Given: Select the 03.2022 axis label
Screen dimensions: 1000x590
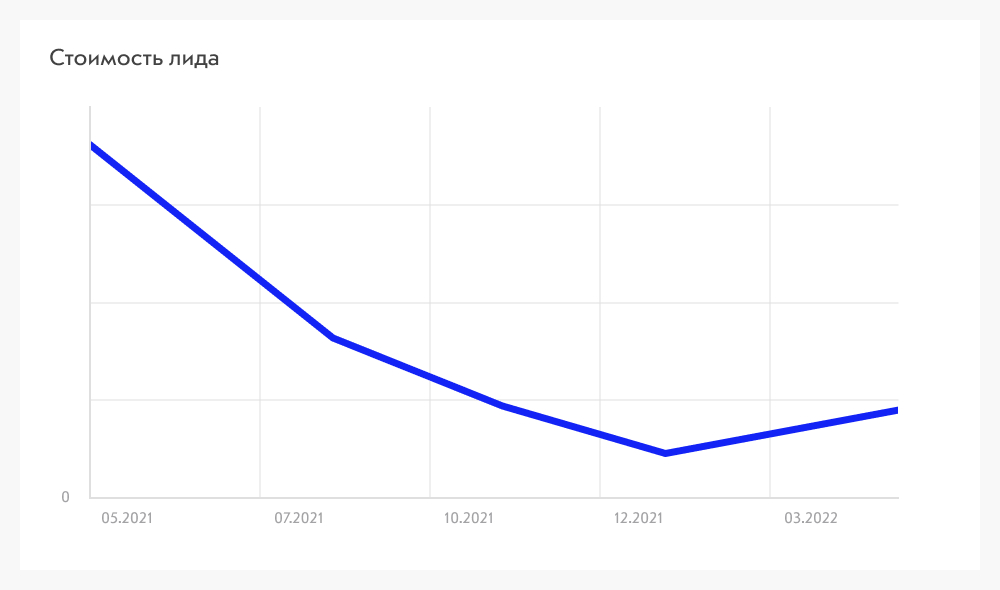Looking at the screenshot, I should (811, 518).
